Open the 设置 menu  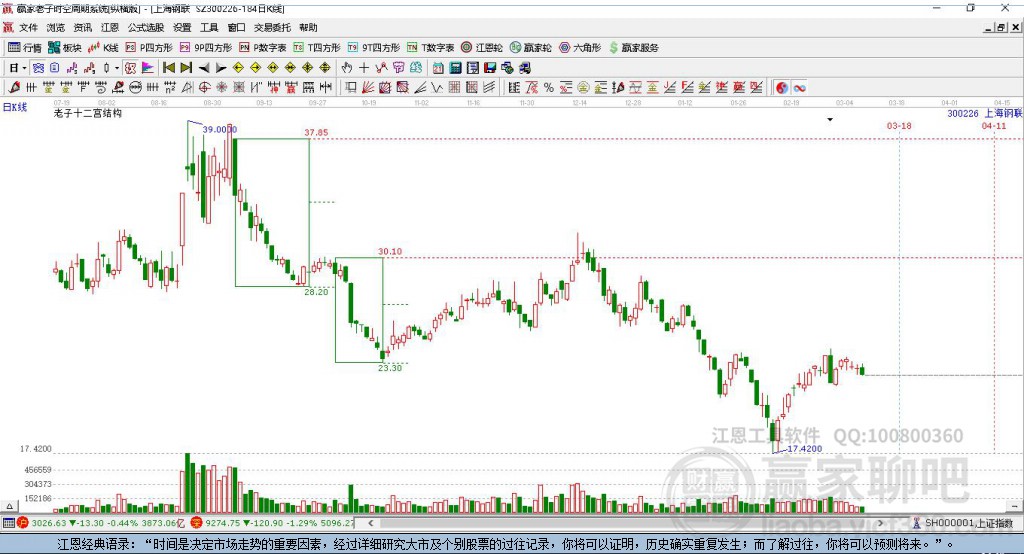(182, 27)
